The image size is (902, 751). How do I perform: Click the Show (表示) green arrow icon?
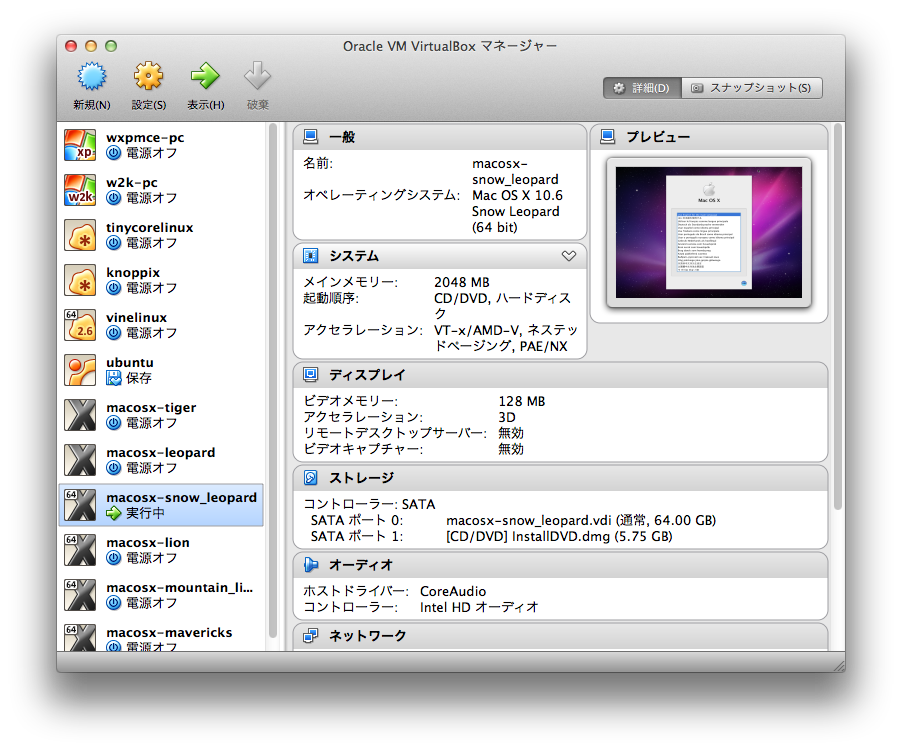click(x=205, y=76)
